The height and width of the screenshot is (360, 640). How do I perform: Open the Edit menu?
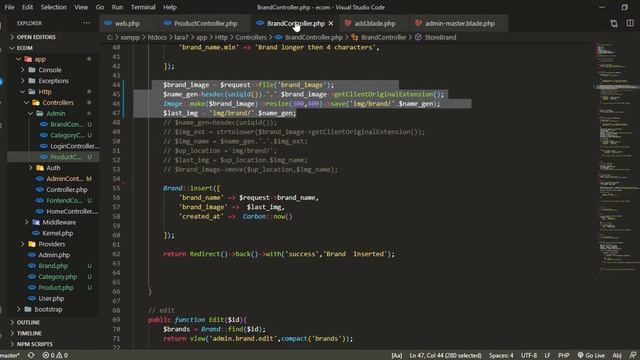pyautogui.click(x=27, y=7)
